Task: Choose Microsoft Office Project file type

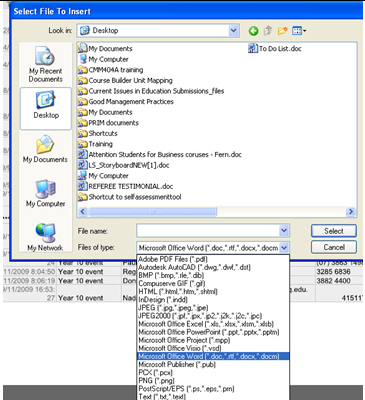Action: coord(213,340)
